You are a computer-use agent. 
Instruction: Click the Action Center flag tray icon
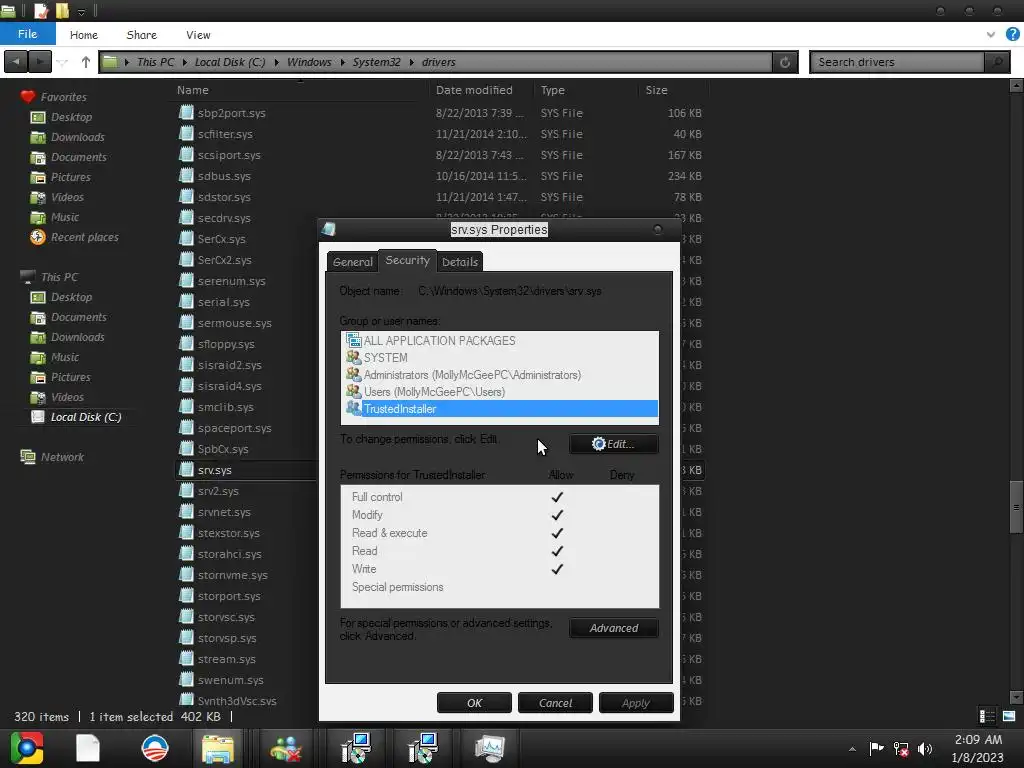click(x=876, y=748)
